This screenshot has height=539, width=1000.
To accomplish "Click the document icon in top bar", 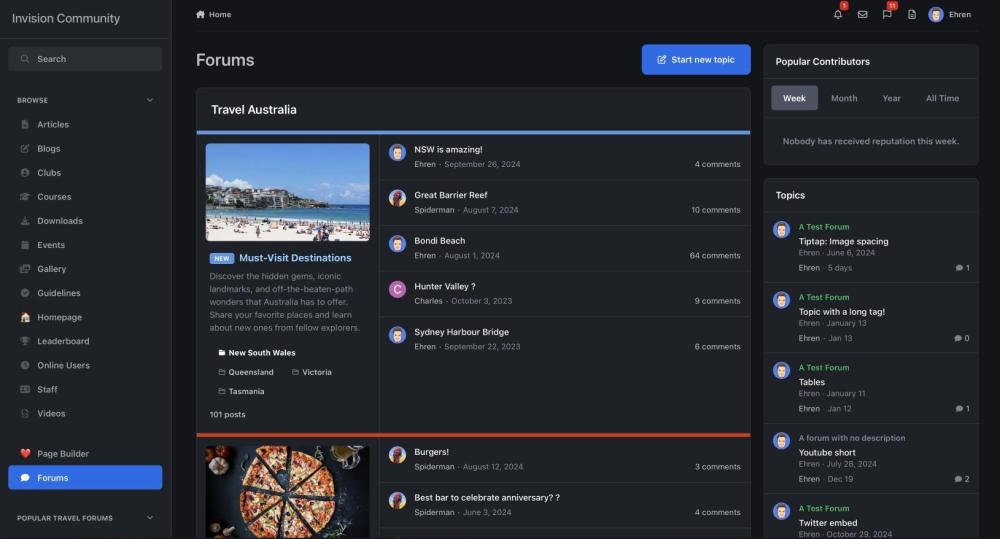I will point(912,15).
